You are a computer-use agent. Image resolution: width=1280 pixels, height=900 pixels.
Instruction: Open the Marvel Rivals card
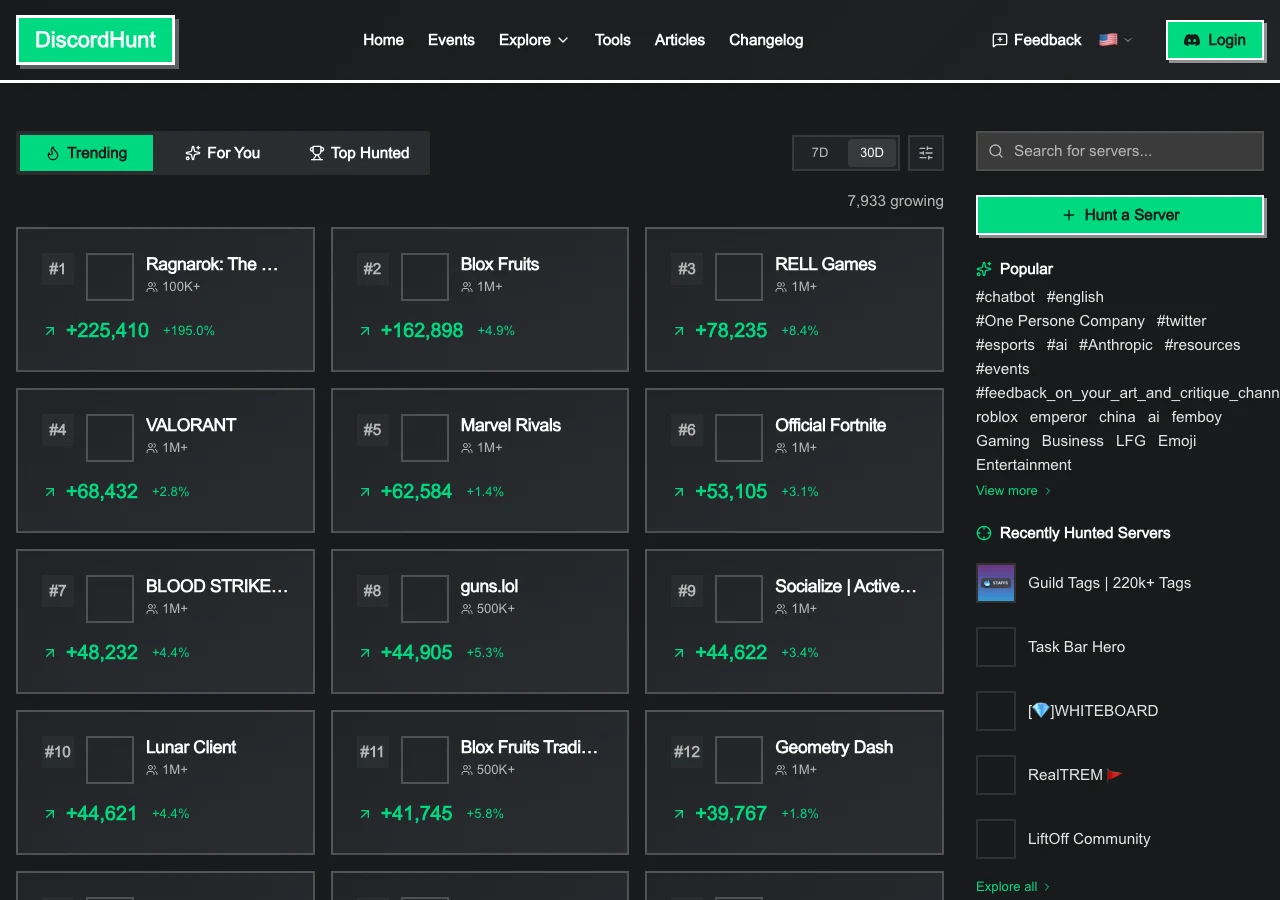(480, 461)
